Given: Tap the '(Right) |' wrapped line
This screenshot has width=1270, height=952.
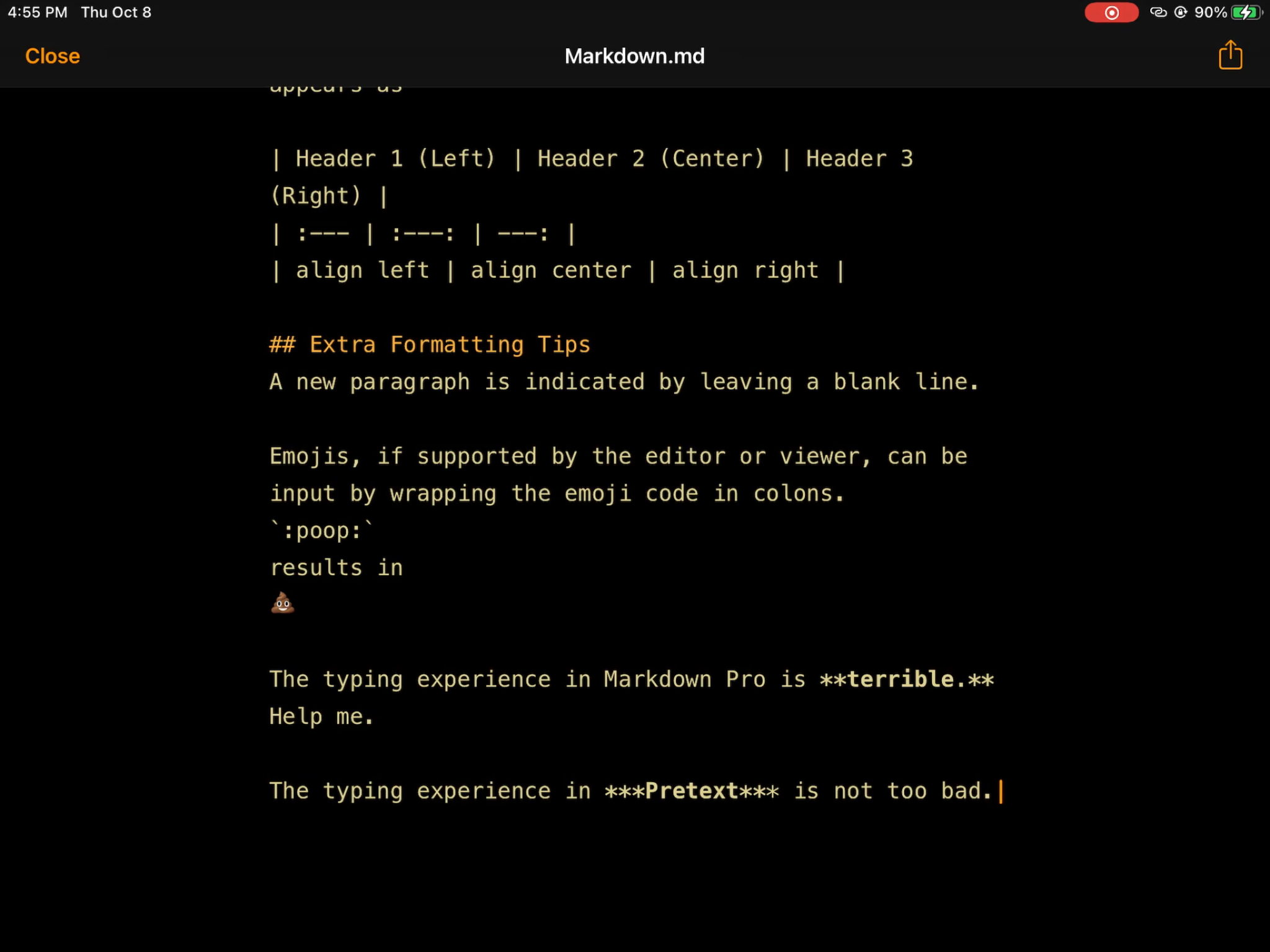Looking at the screenshot, I should pyautogui.click(x=329, y=196).
